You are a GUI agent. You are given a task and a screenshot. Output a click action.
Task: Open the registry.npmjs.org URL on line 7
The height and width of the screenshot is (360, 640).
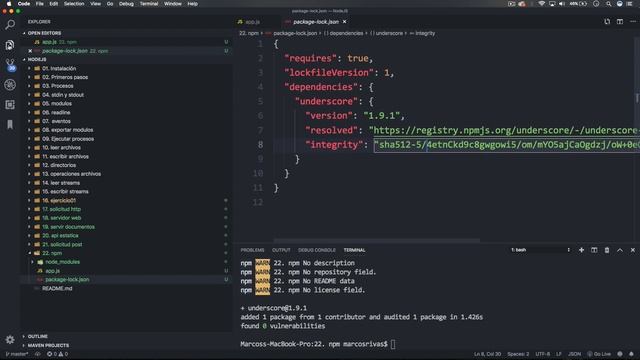pos(506,130)
